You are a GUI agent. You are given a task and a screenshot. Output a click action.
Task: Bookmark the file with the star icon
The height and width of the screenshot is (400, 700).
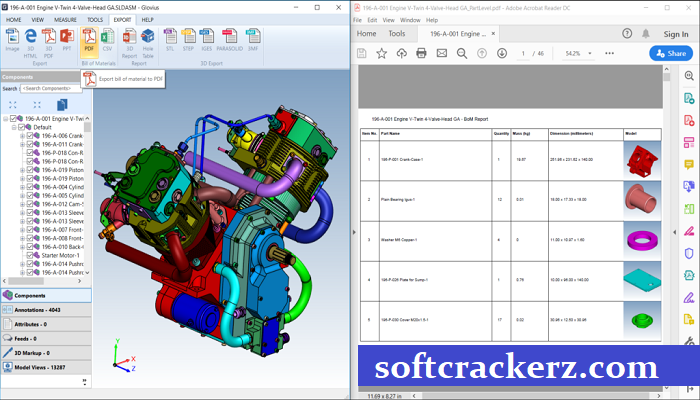tap(381, 53)
